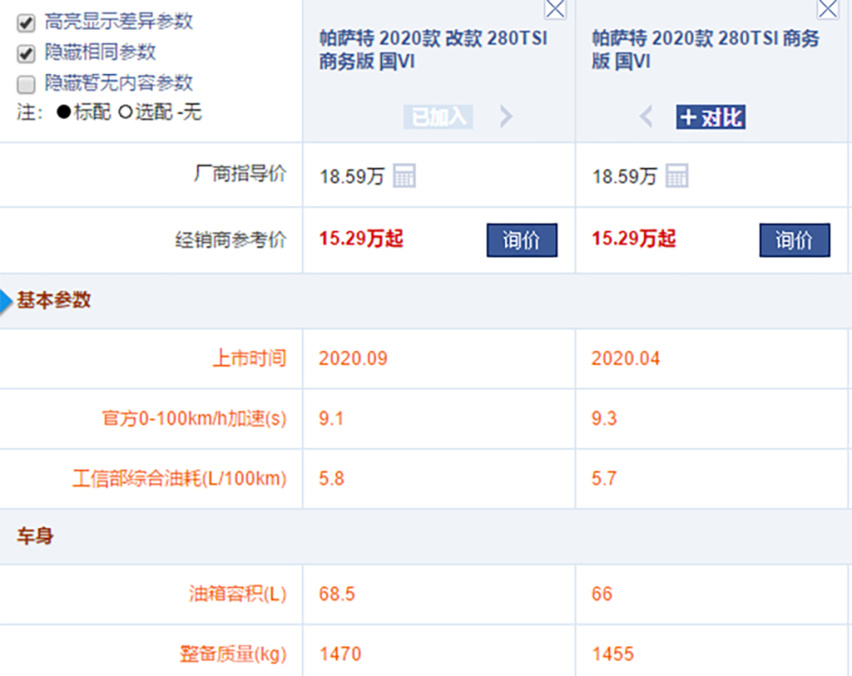Click 工信部综合油耗(L/100km) label

[x=179, y=478]
